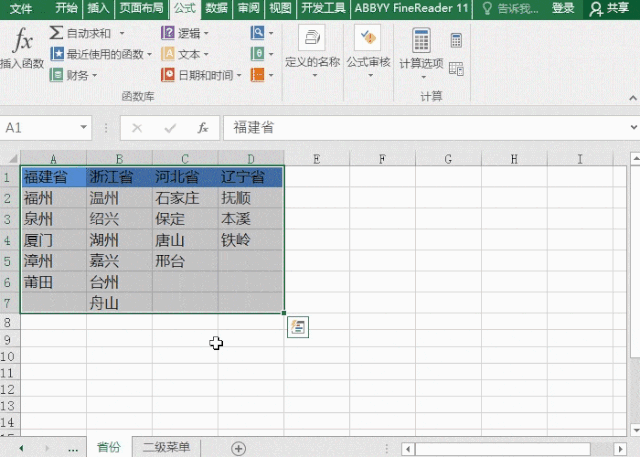Click the Login (登录) button

point(563,9)
